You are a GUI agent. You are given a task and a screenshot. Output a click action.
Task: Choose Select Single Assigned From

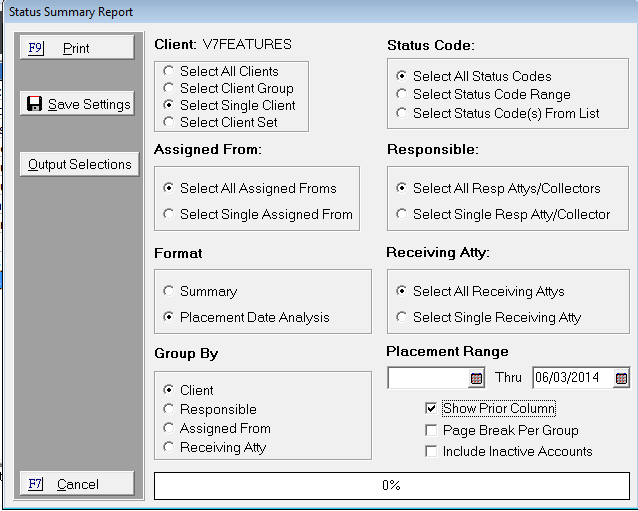pyautogui.click(x=170, y=214)
